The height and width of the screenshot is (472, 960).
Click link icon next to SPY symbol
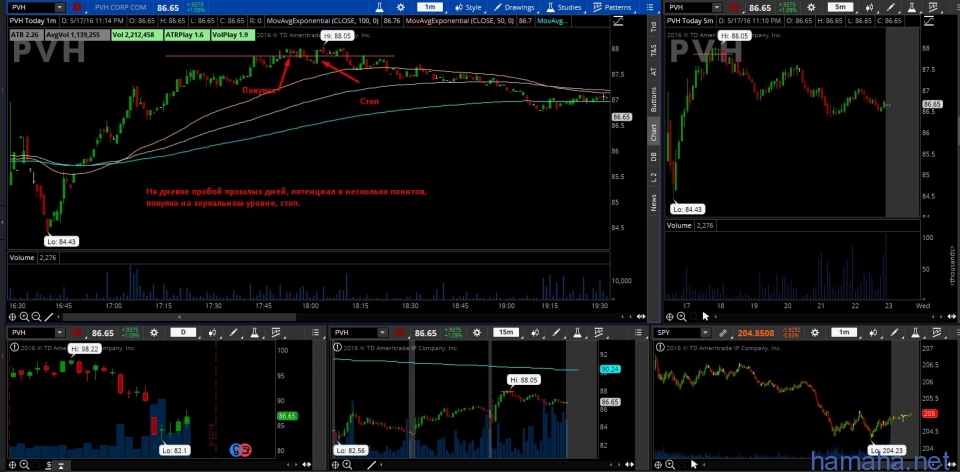722,332
